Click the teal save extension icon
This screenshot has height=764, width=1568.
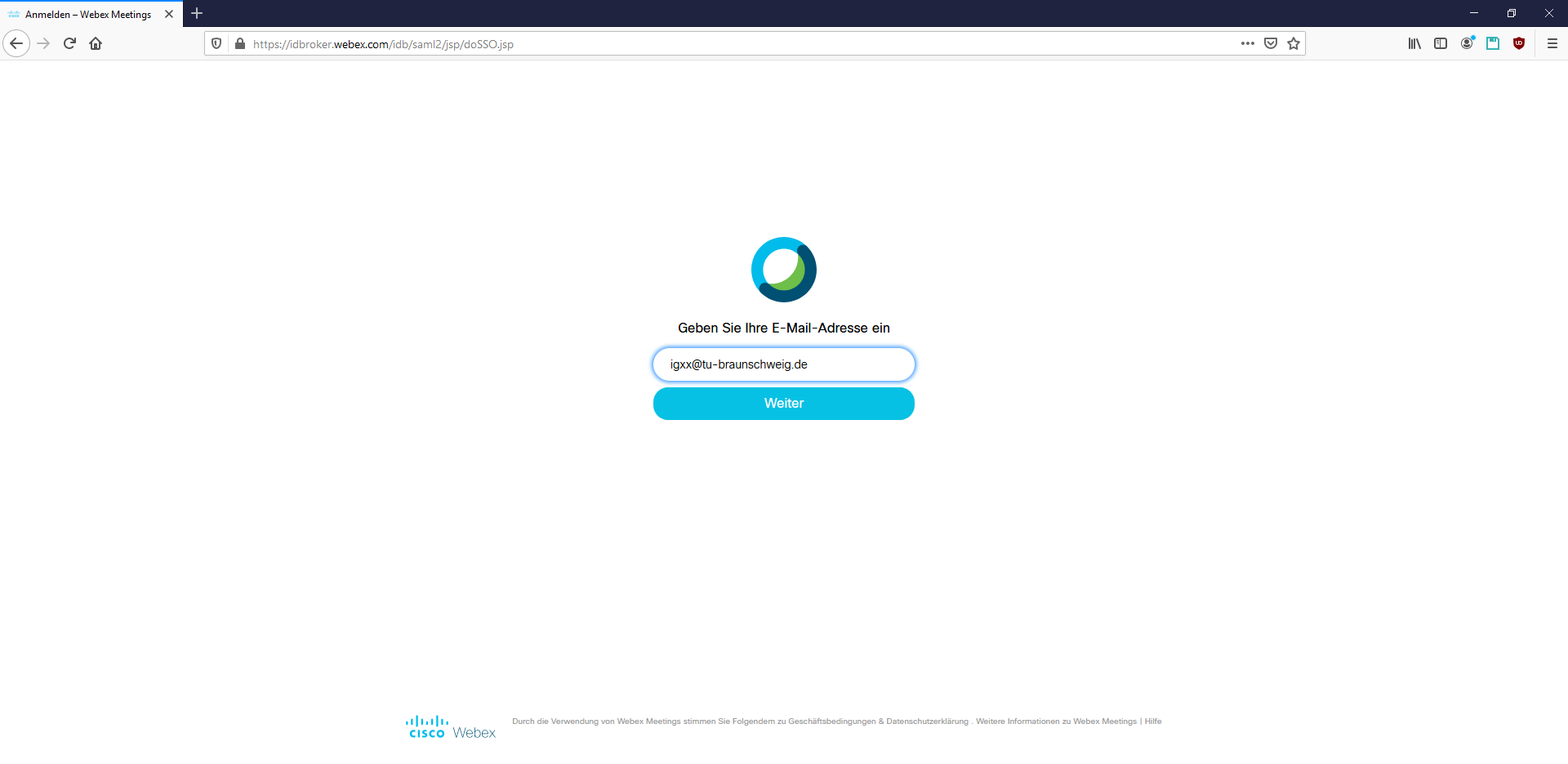click(1493, 43)
